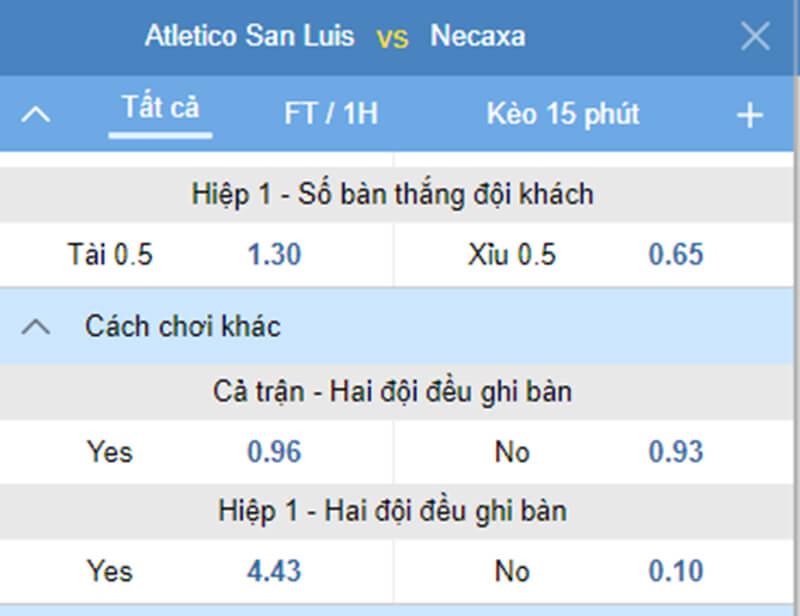The image size is (800, 616).
Task: Bet Xỉu 0.5 at odds 0.65
Action: point(675,254)
